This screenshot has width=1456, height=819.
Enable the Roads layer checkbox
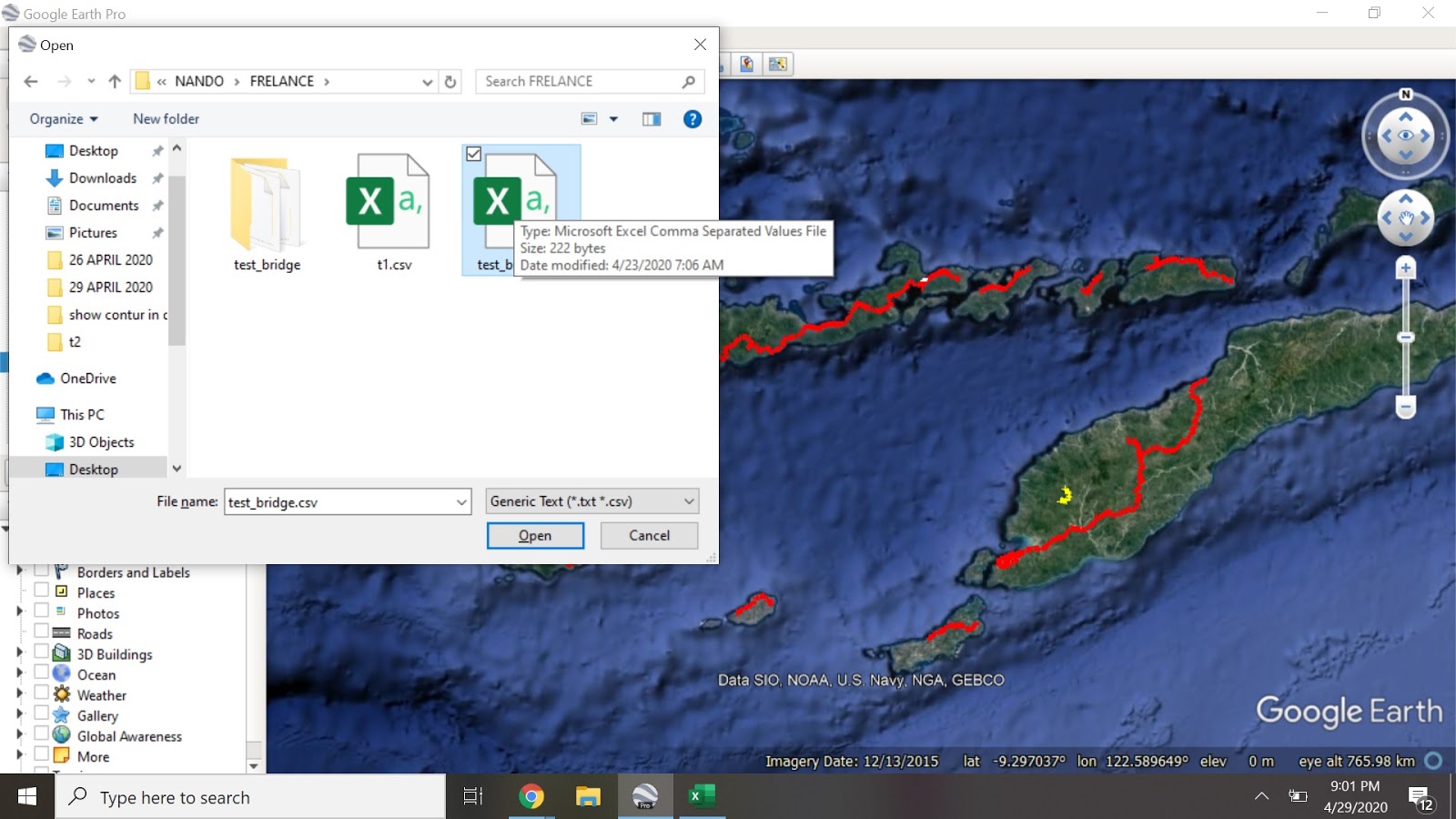(40, 632)
